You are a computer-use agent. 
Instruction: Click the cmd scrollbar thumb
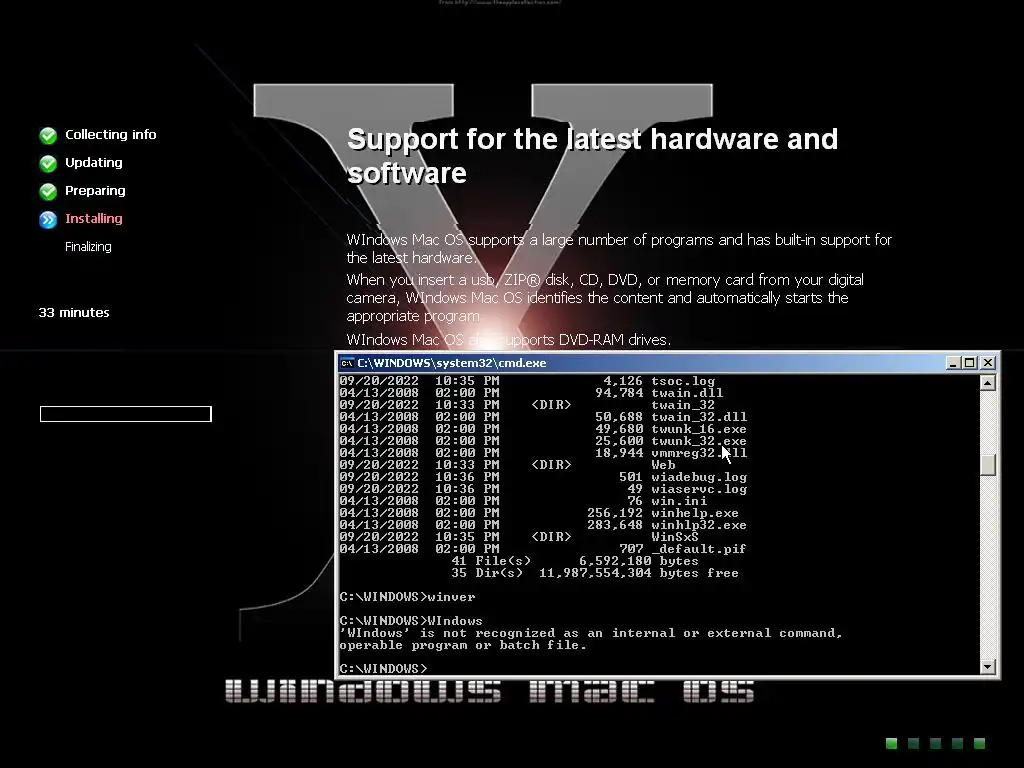(x=987, y=464)
